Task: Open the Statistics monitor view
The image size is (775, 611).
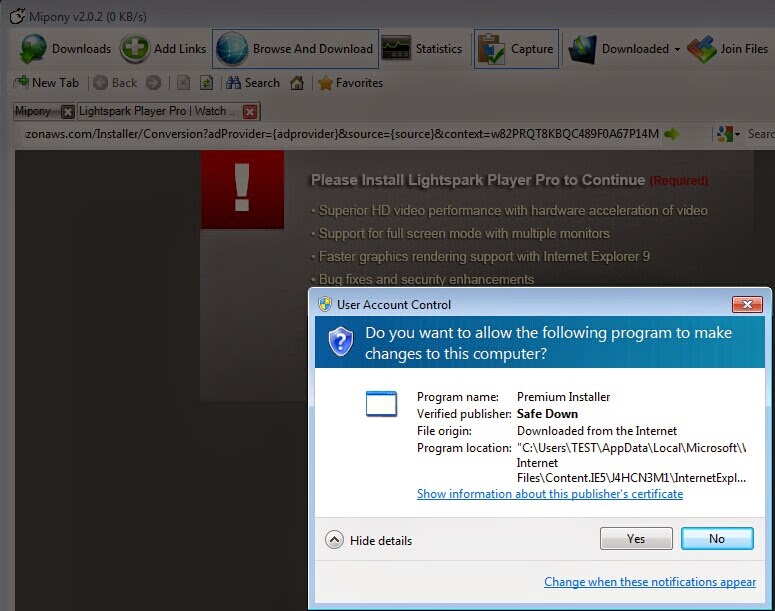Action: point(422,48)
